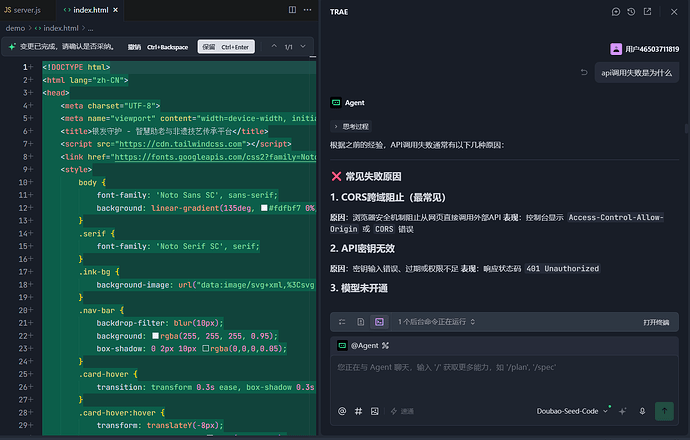Click the chat panel vertical scrollbar
690x440 pixels.
click(686, 128)
